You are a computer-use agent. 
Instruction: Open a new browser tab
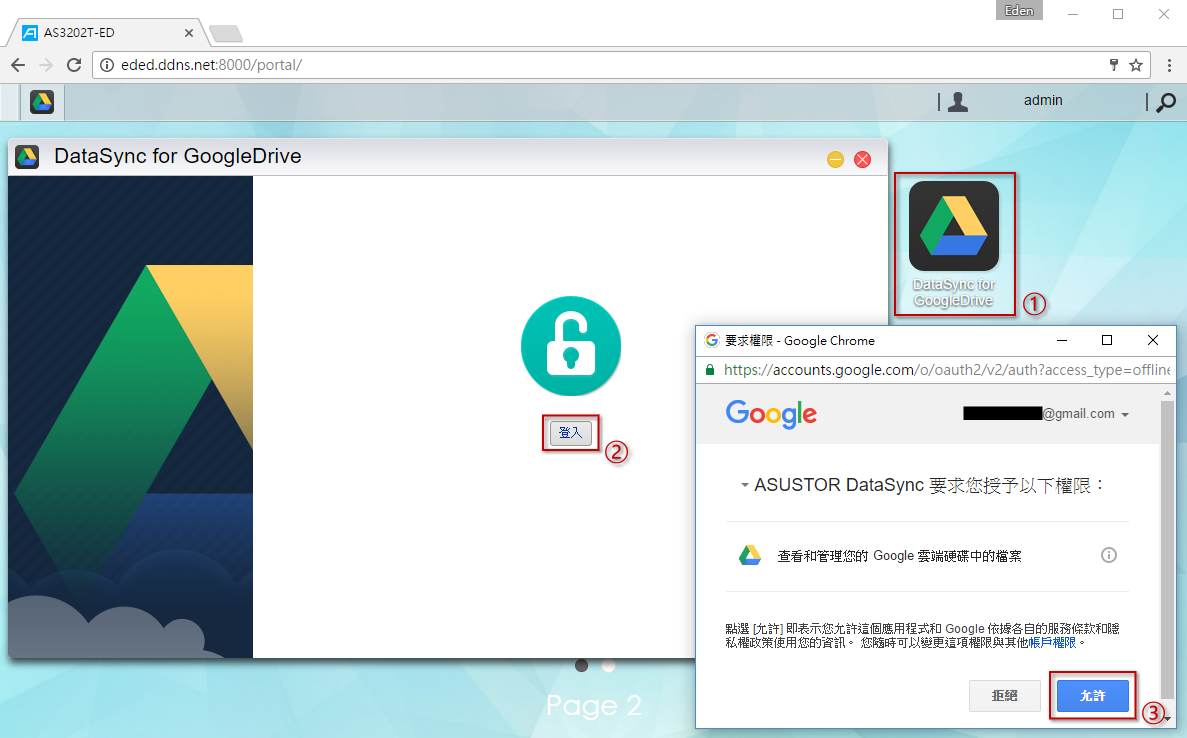[x=226, y=33]
